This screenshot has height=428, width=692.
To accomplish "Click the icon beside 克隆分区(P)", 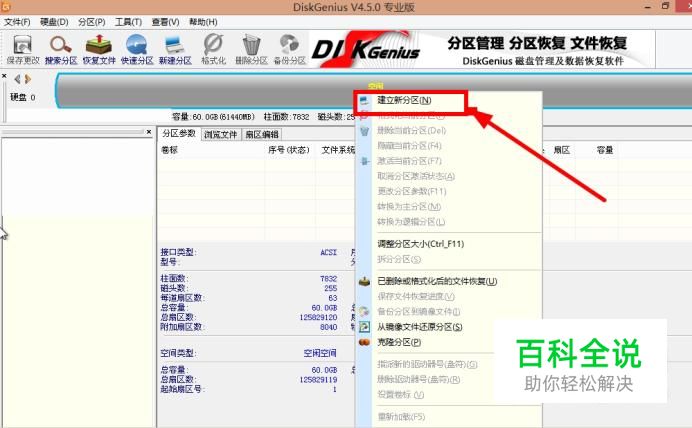I will pos(365,342).
